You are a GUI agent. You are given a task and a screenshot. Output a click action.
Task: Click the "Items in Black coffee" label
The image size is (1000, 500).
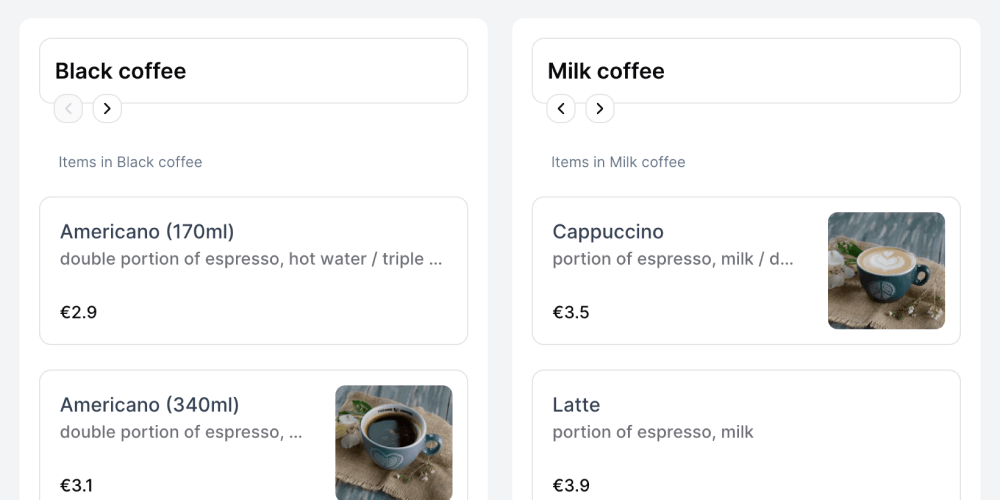(130, 162)
